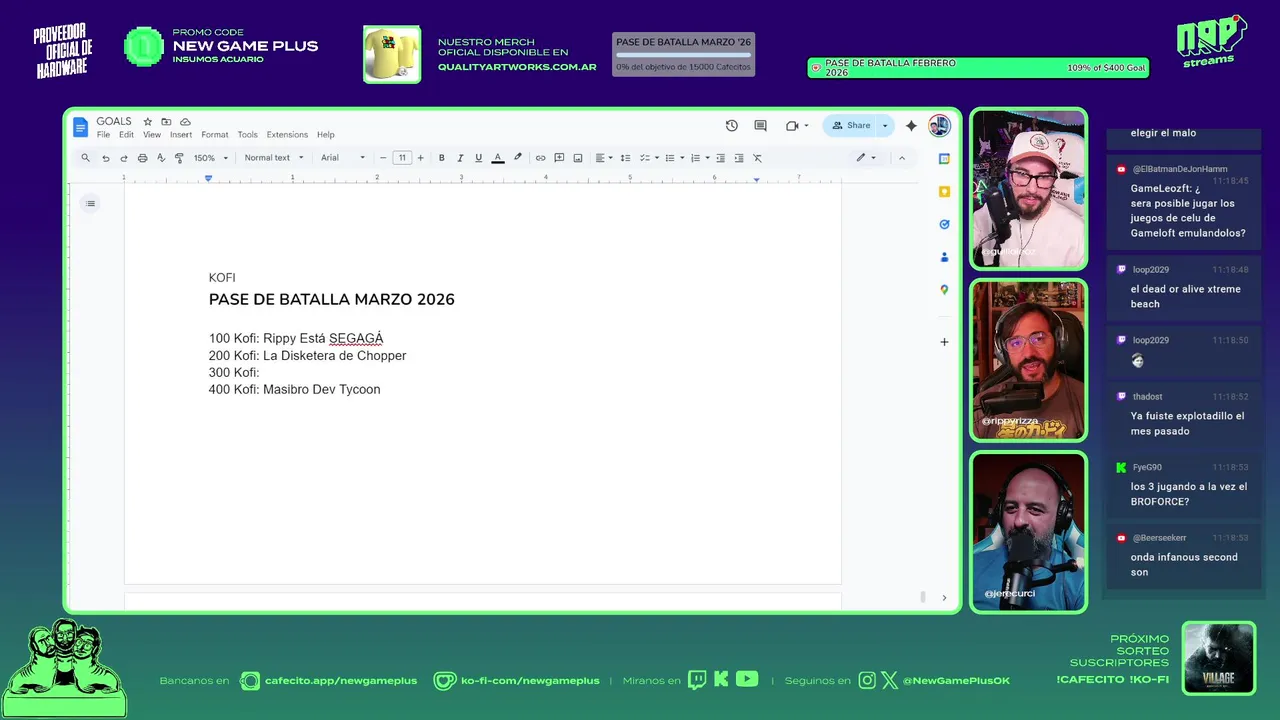Run spelling and grammar check
This screenshot has width=1280, height=720.
point(160,158)
